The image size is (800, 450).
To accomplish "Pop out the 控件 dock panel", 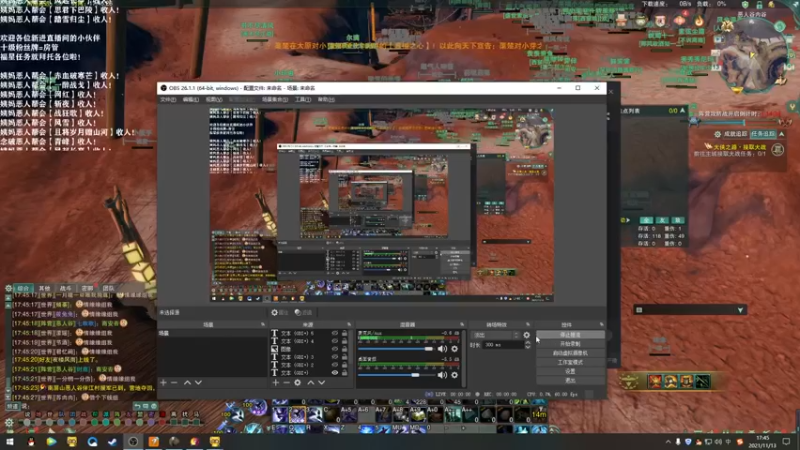I will pyautogui.click(x=602, y=324).
